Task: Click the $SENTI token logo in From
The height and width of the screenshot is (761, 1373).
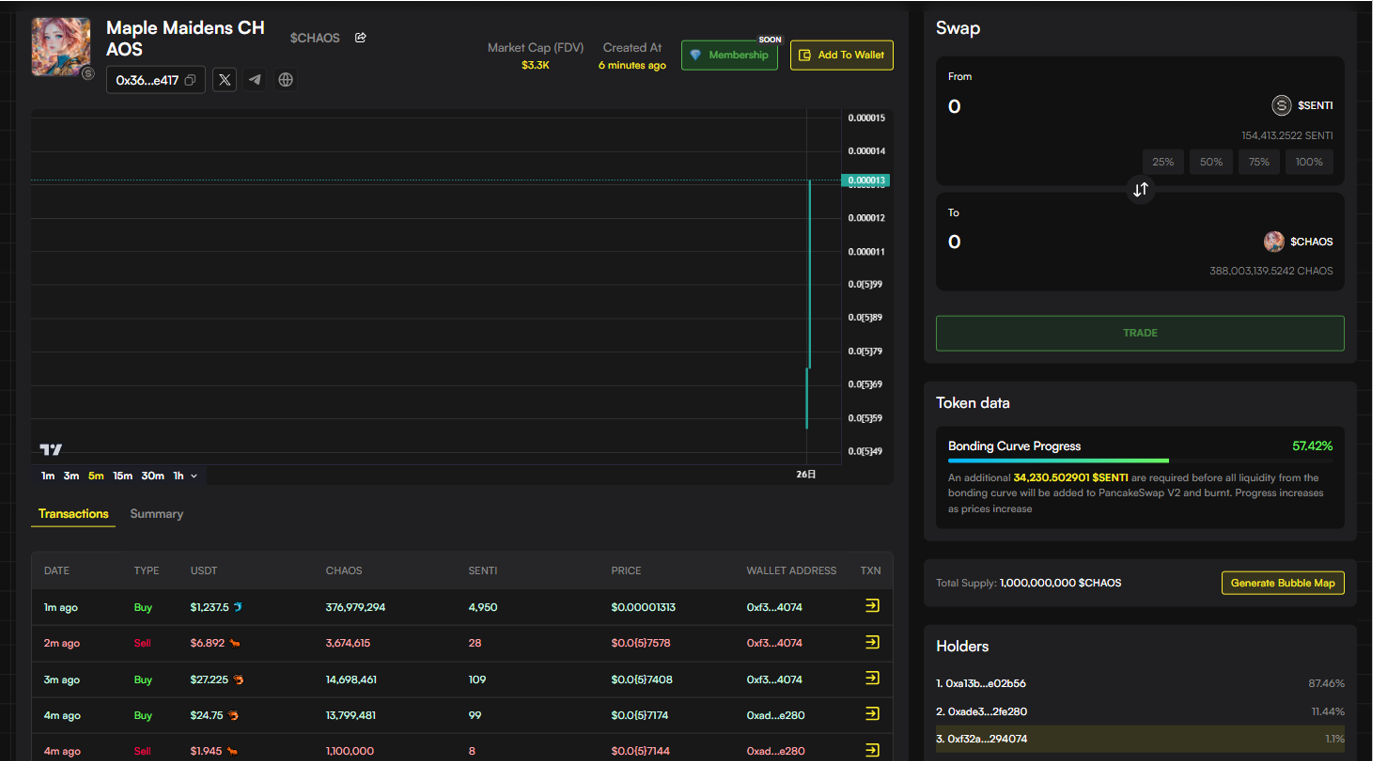Action: (x=1281, y=105)
